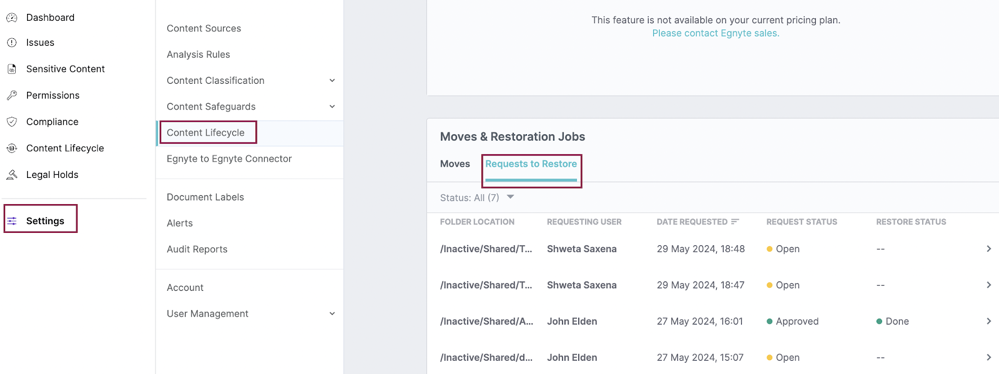The height and width of the screenshot is (374, 999).
Task: Open Analysis Rules settings
Action: [x=198, y=55]
